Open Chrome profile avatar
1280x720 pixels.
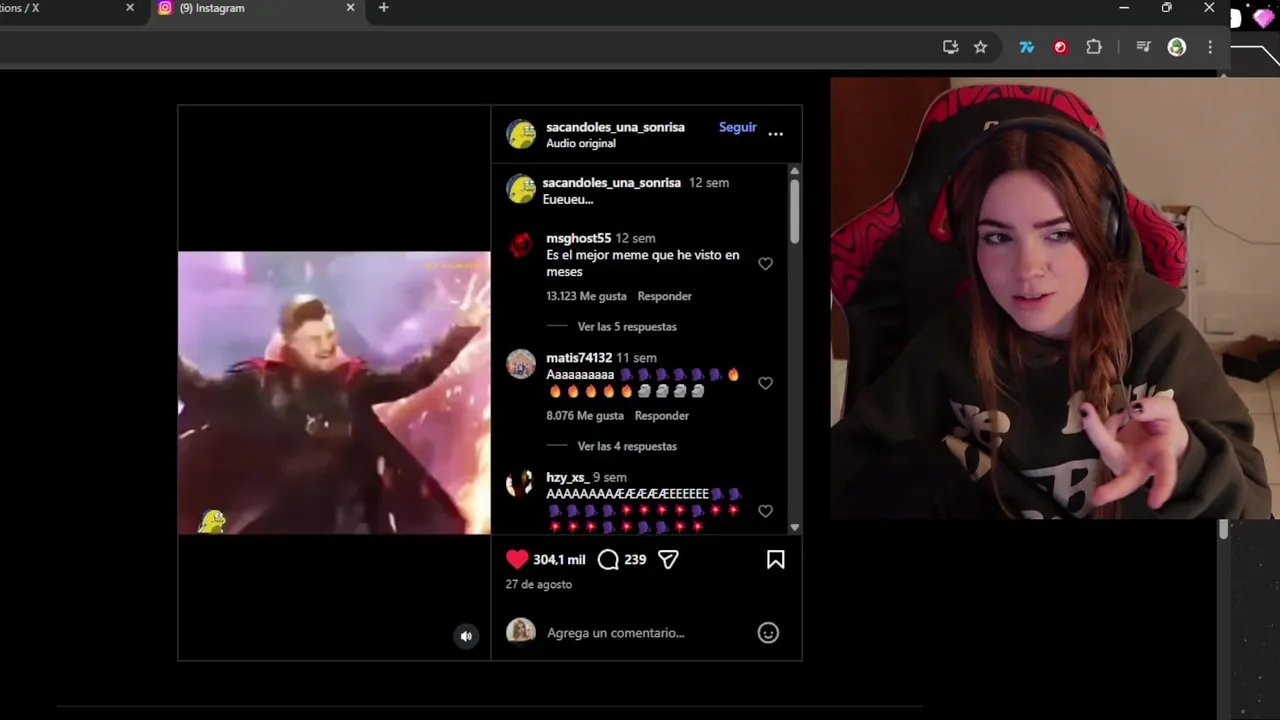[x=1177, y=47]
